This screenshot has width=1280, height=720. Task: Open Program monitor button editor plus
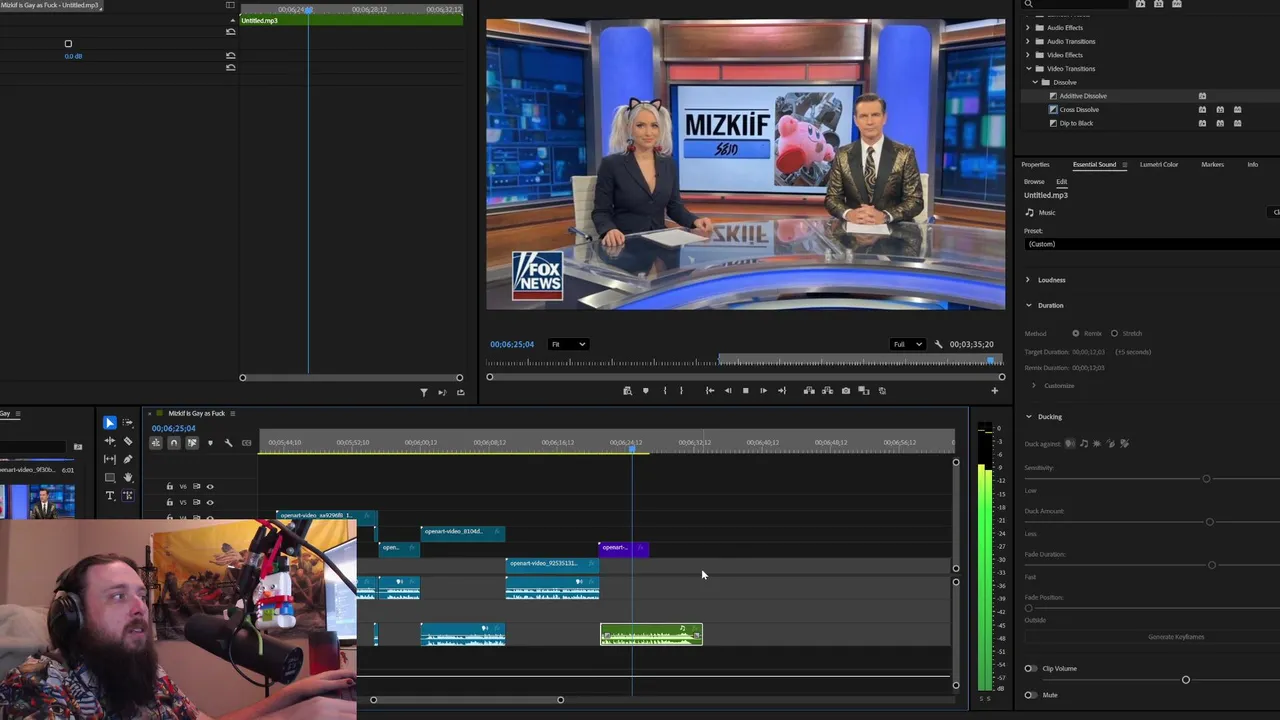[x=994, y=391]
